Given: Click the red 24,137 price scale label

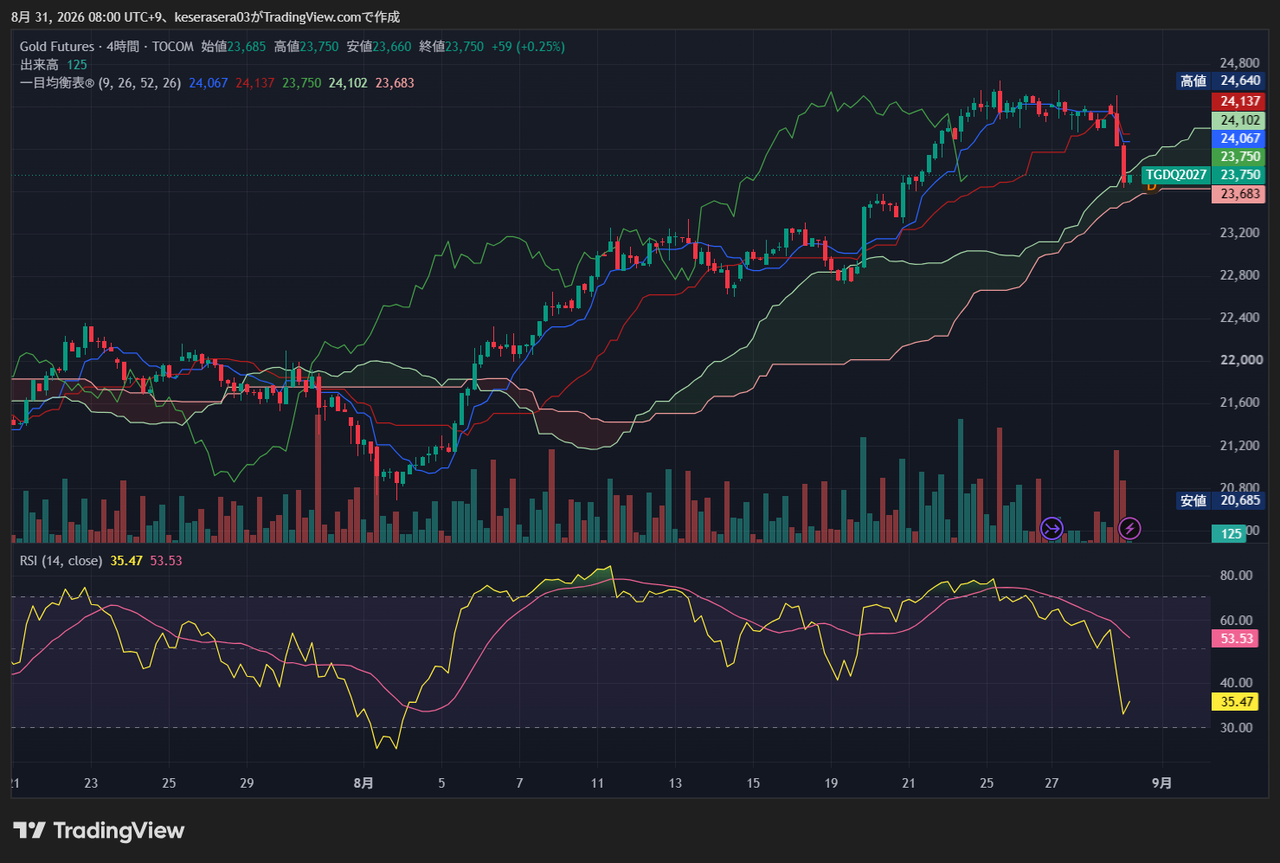Looking at the screenshot, I should (x=1238, y=101).
